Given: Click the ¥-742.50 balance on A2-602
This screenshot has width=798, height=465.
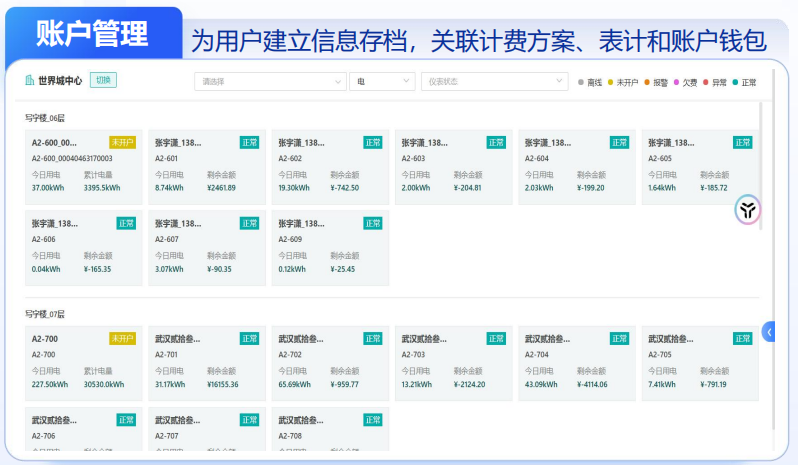Looking at the screenshot, I should (345, 188).
